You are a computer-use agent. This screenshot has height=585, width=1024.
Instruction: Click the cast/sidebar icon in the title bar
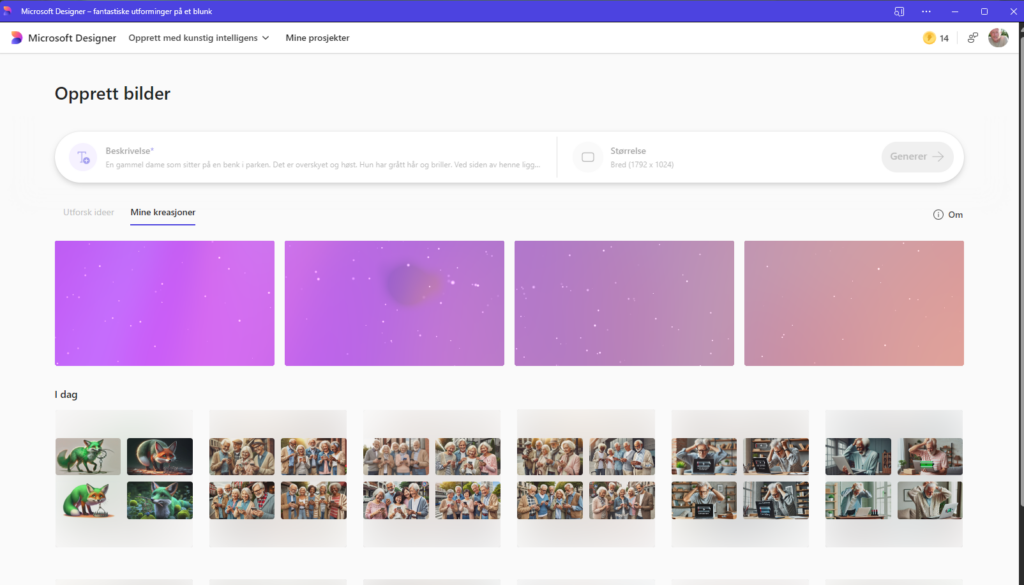click(899, 11)
